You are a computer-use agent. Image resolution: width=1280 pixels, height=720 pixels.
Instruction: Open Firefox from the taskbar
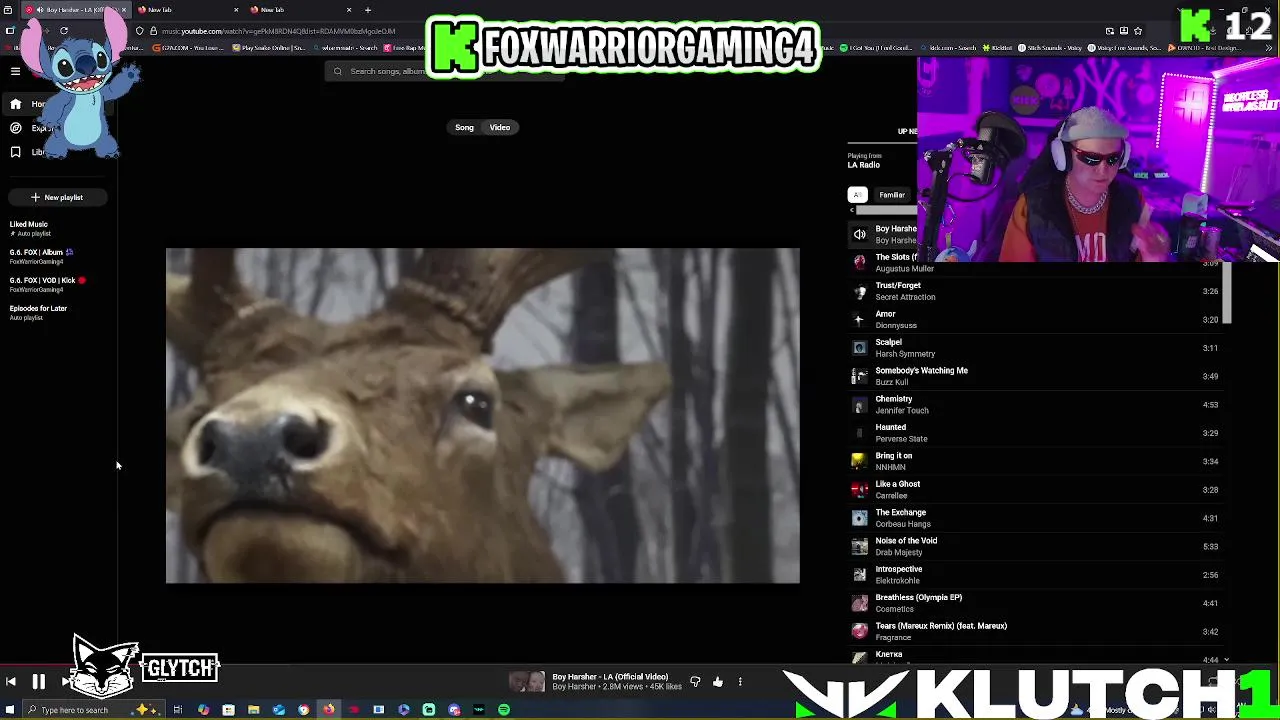coord(328,710)
